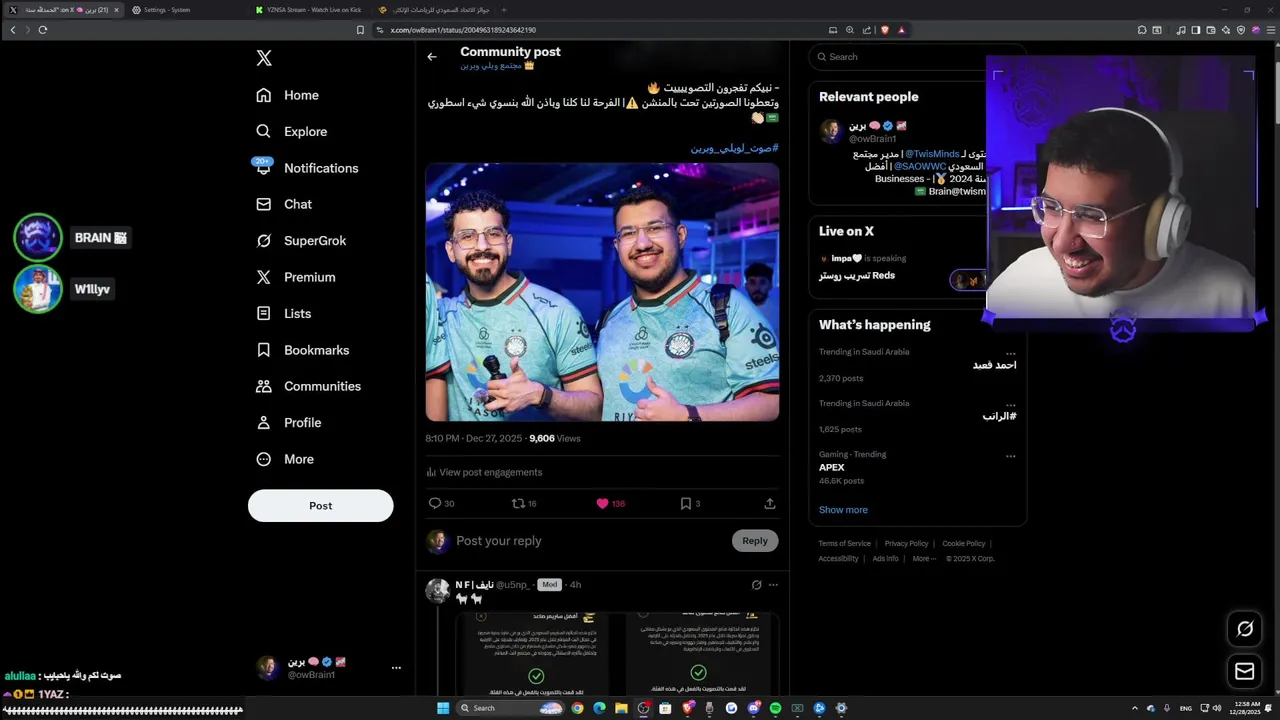Open the floating messages envelope button
The width and height of the screenshot is (1280, 720).
click(1245, 671)
